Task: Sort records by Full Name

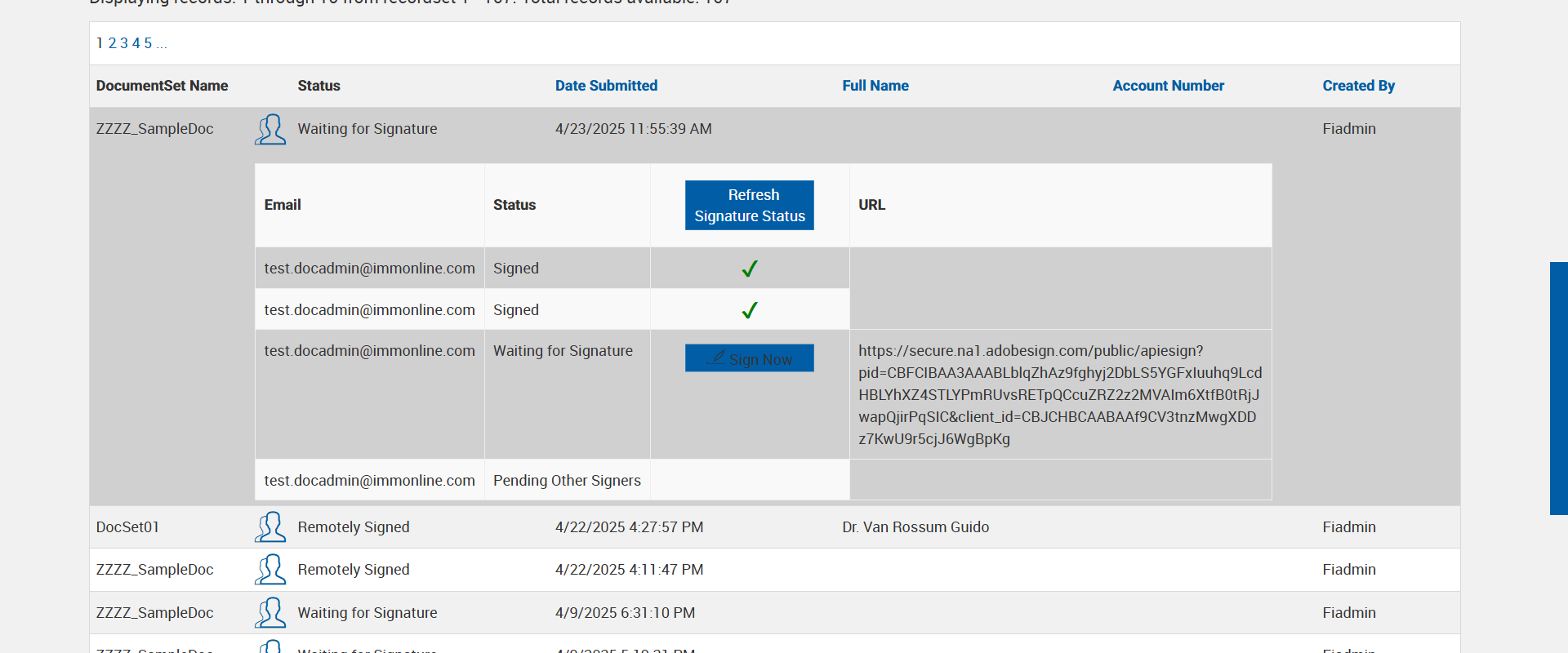Action: (875, 86)
